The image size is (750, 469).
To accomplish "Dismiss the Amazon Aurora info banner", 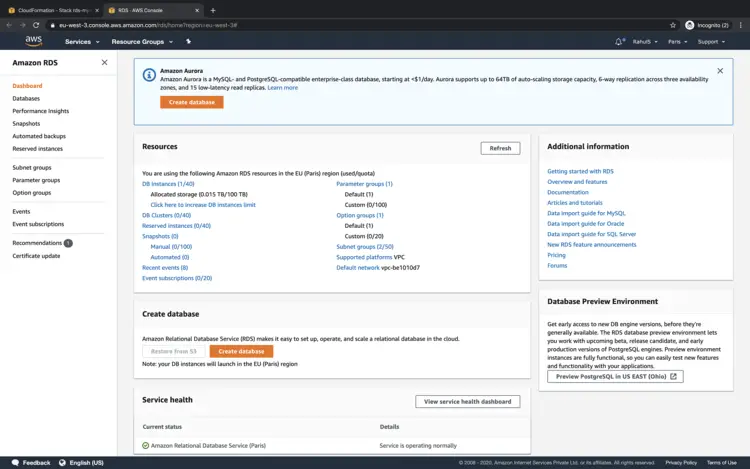I will click(720, 71).
